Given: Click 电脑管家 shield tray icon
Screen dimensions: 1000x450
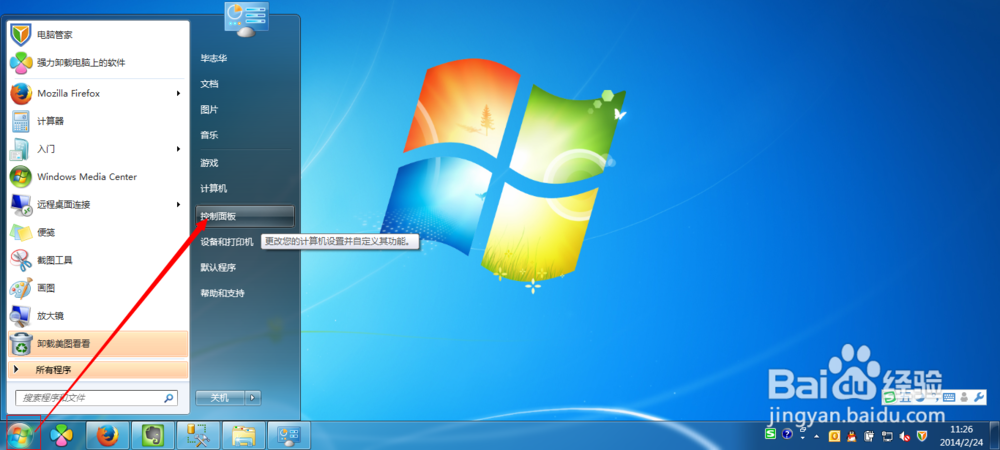Looking at the screenshot, I should [922, 436].
